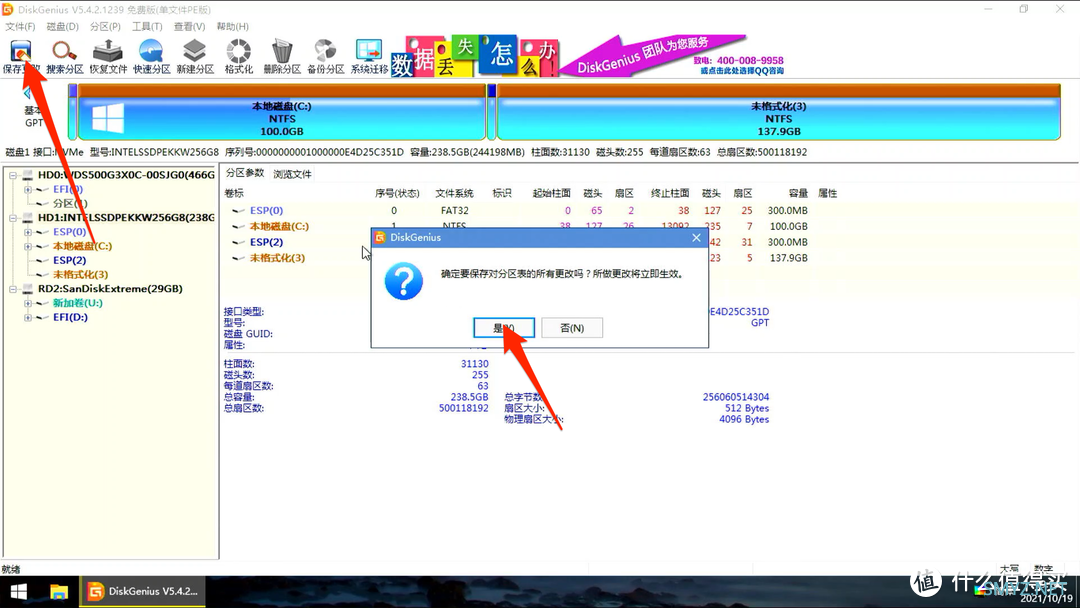Collapse the RD2 SanDiskExtreme disk node
This screenshot has height=608, width=1080.
[12, 289]
